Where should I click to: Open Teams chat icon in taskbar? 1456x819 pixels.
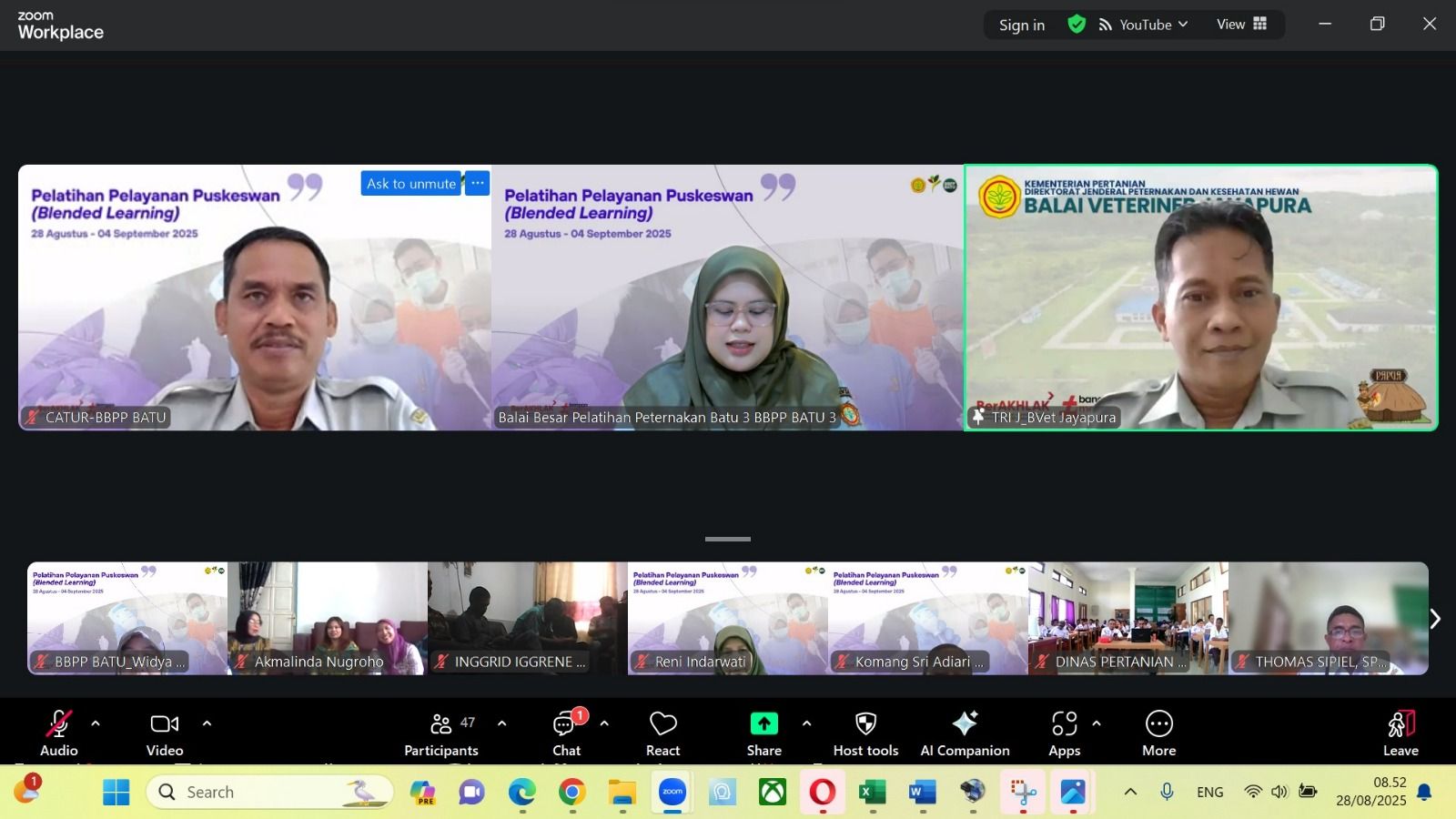[x=471, y=792]
